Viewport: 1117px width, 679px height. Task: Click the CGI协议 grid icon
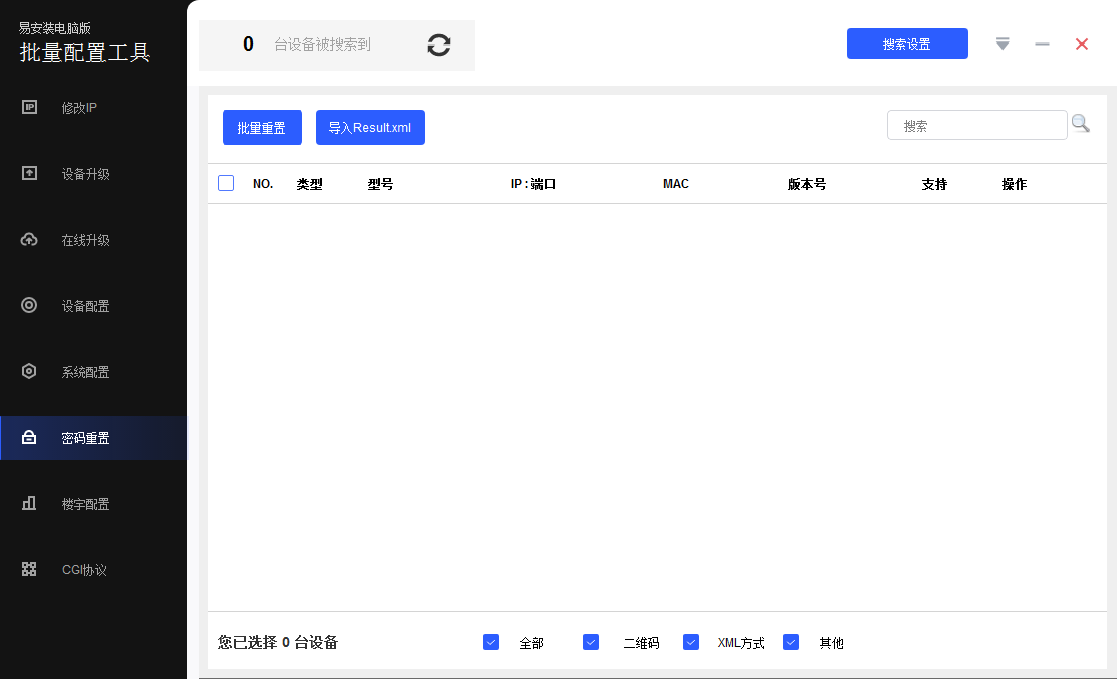30,570
